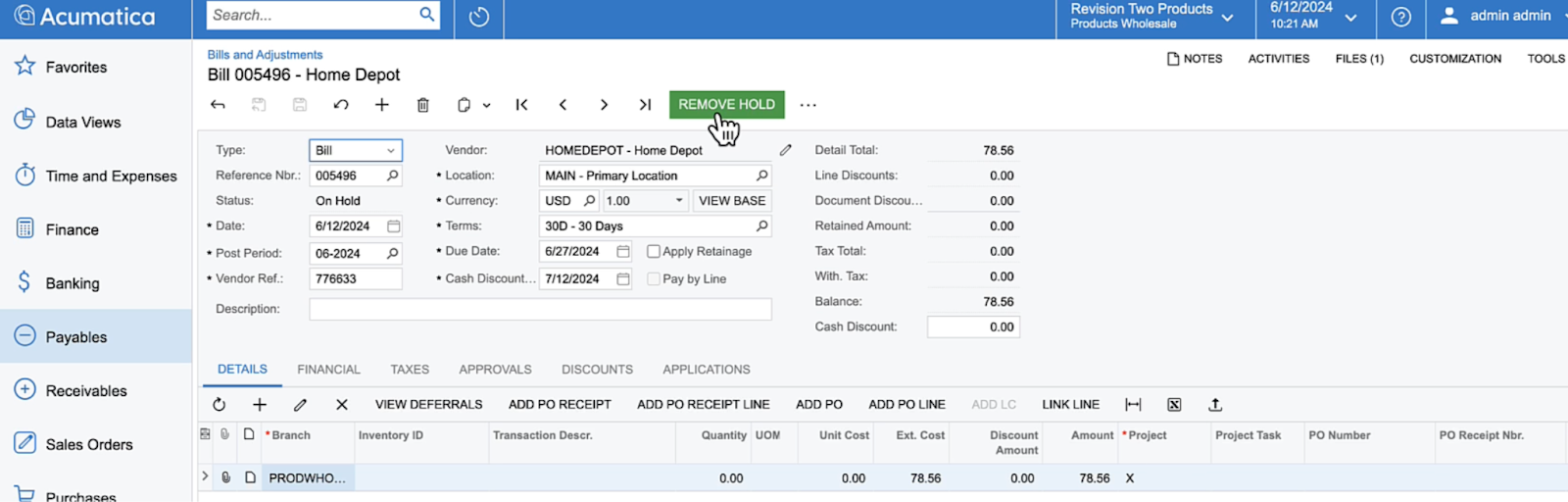Switch to the Financial tab
This screenshot has height=502, width=1568.
[328, 370]
